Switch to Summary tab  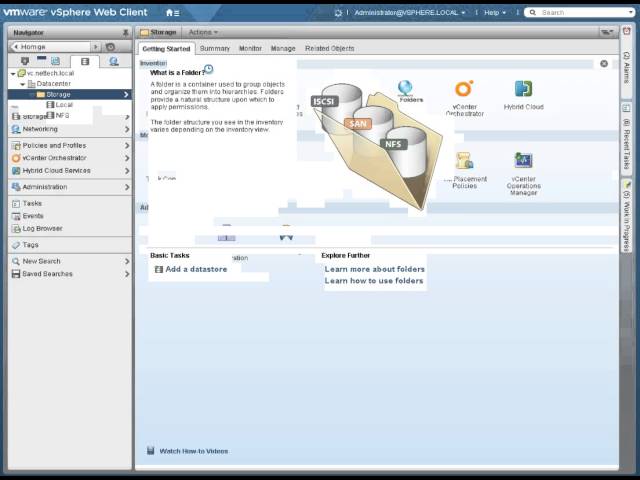(215, 49)
